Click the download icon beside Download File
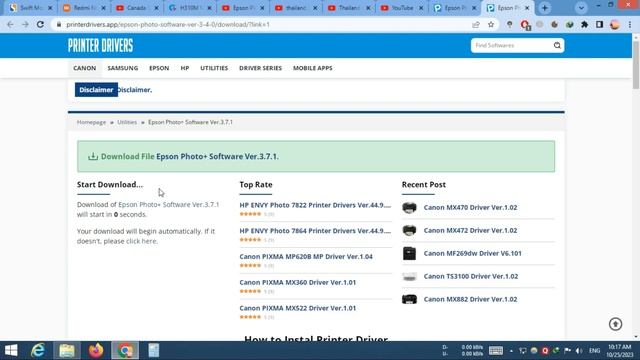640x360 pixels. (x=93, y=156)
